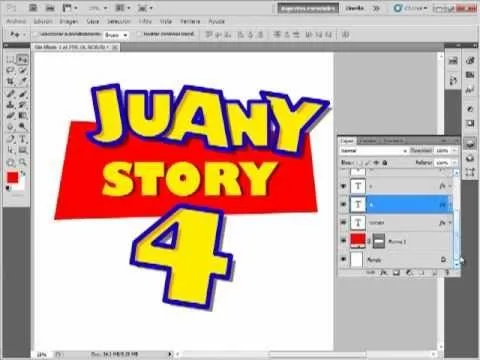Viewport: 480px width, 360px height.
Task: Open Mini Bridge from the application bar
Action: click(x=50, y=8)
